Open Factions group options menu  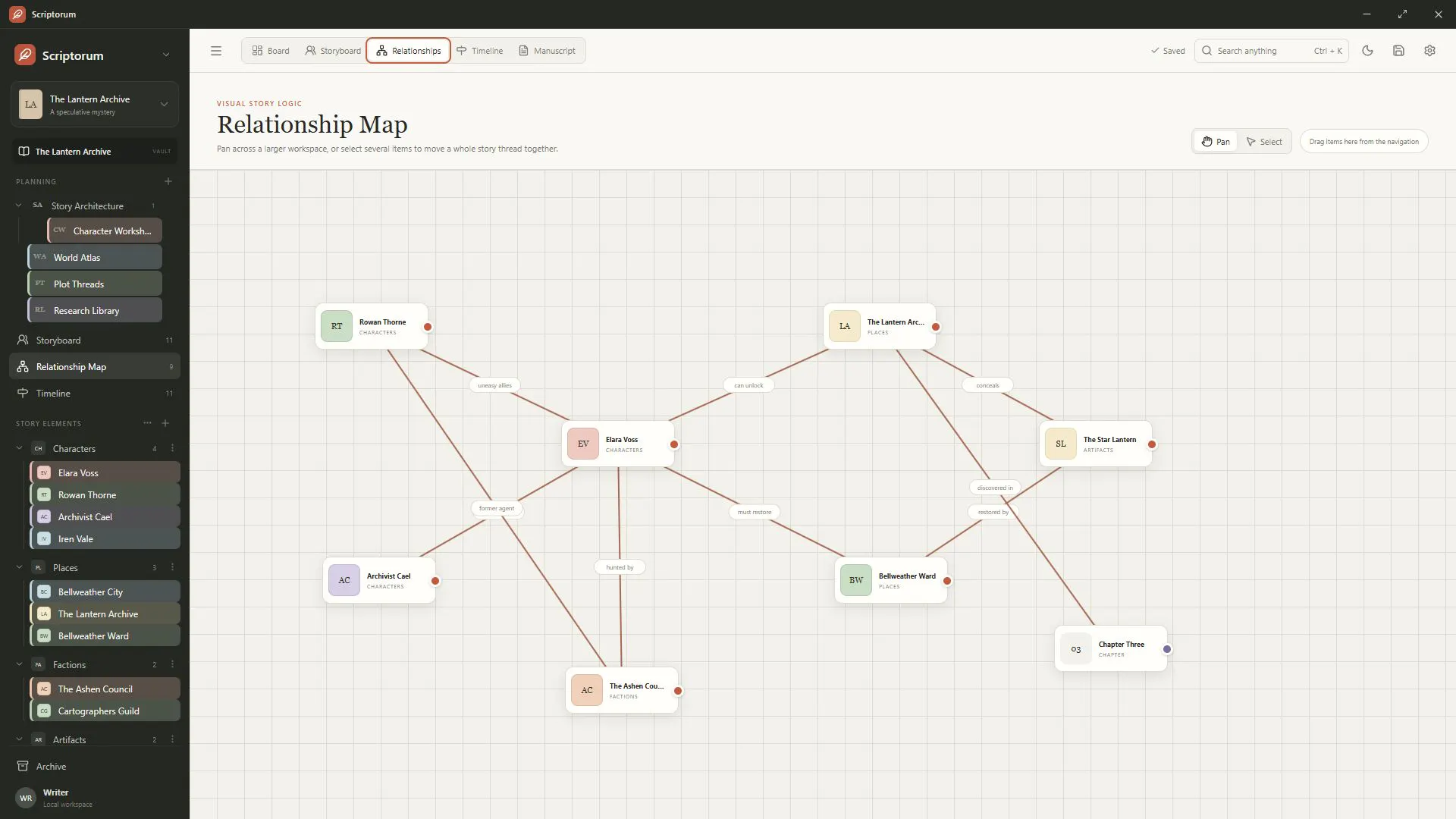point(172,664)
